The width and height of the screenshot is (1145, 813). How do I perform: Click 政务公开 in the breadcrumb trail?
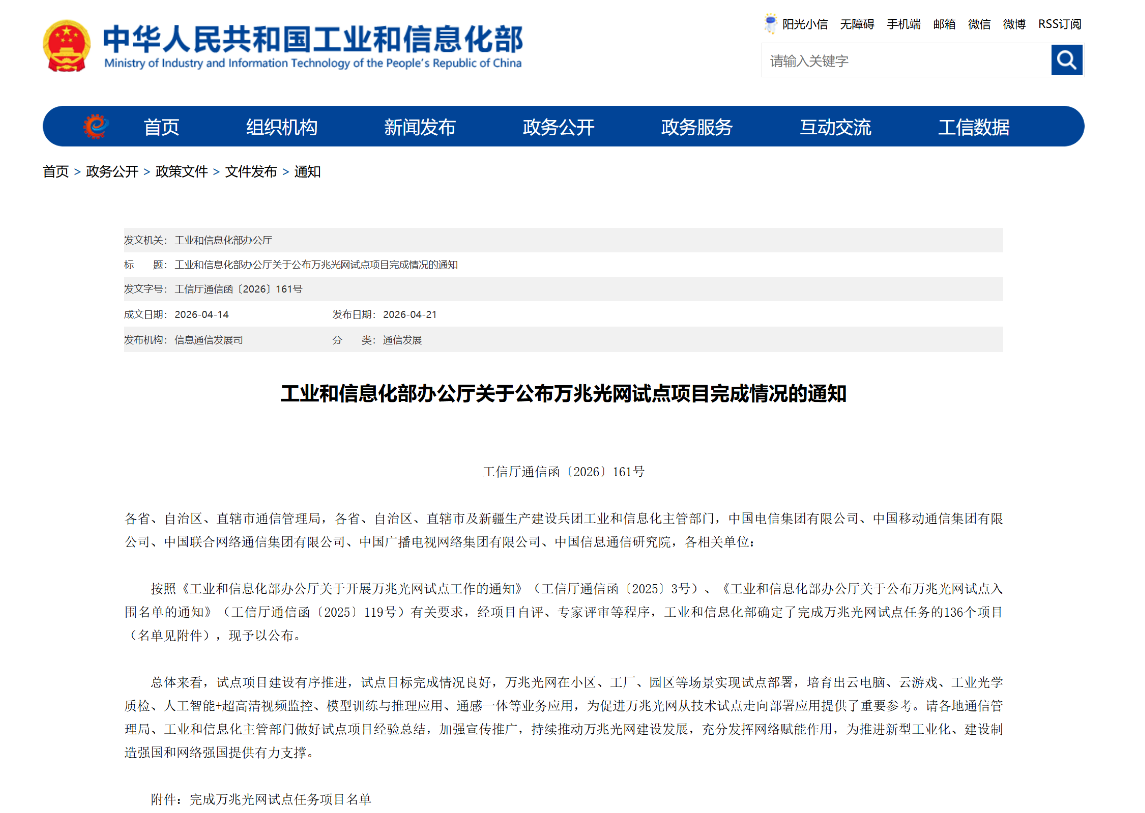coord(112,172)
